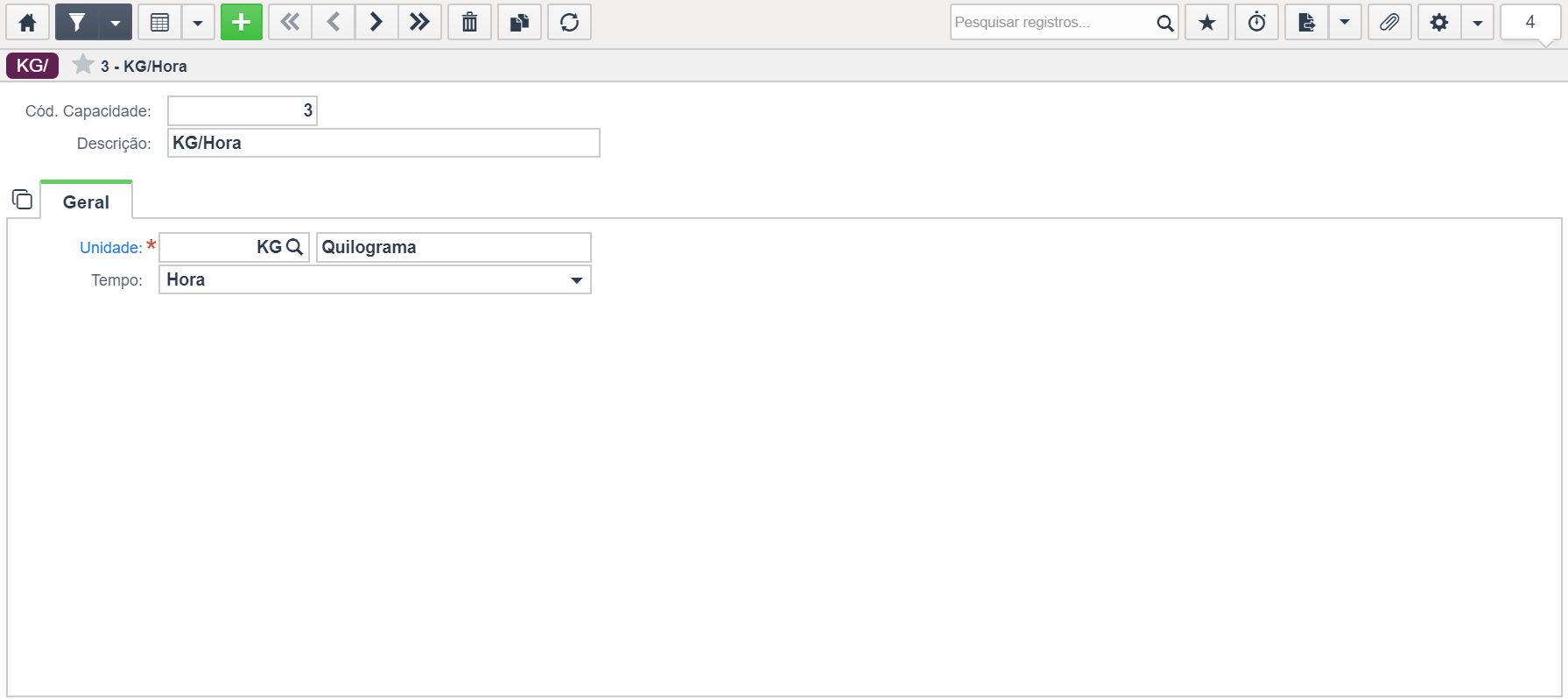
Task: Click the Cód. Capacidade field
Action: tap(243, 111)
